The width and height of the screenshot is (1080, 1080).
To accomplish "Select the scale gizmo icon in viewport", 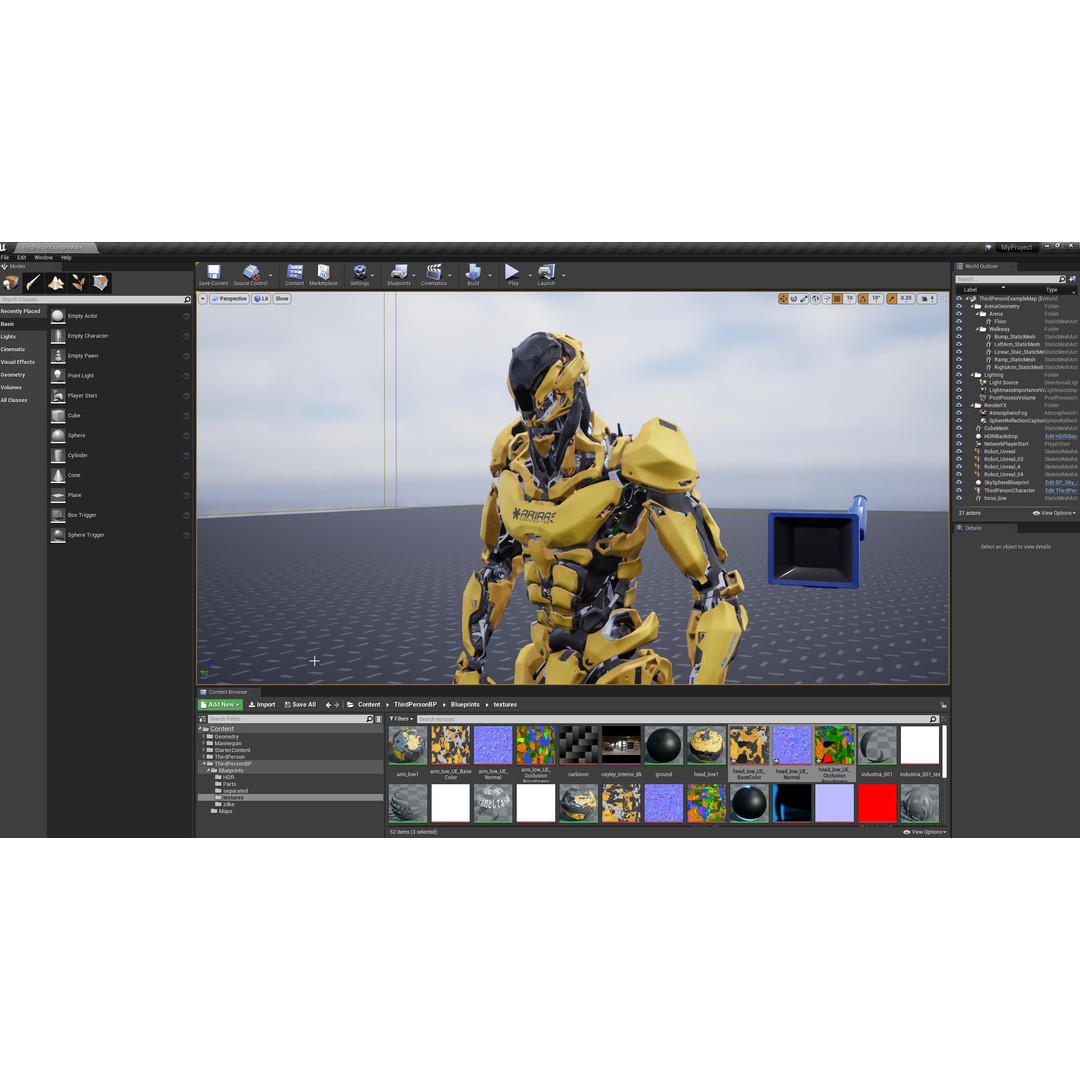I will pos(804,299).
